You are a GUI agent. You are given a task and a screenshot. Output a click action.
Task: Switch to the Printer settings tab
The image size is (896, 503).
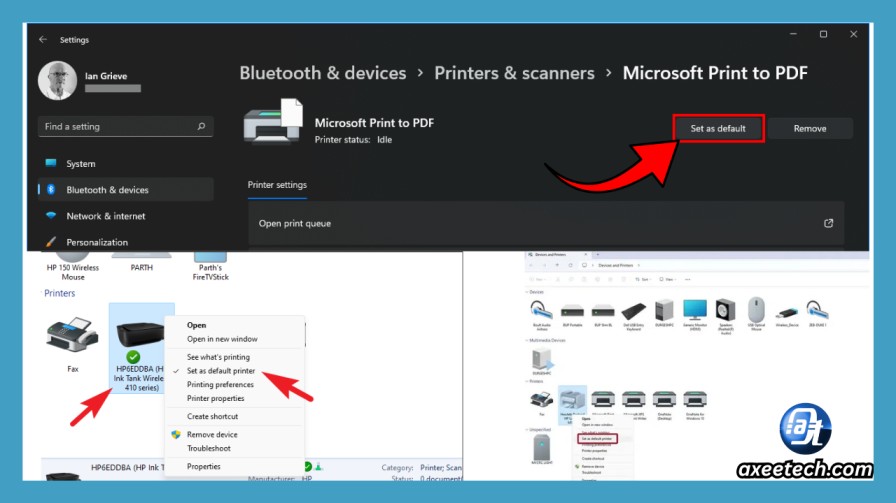tap(277, 185)
